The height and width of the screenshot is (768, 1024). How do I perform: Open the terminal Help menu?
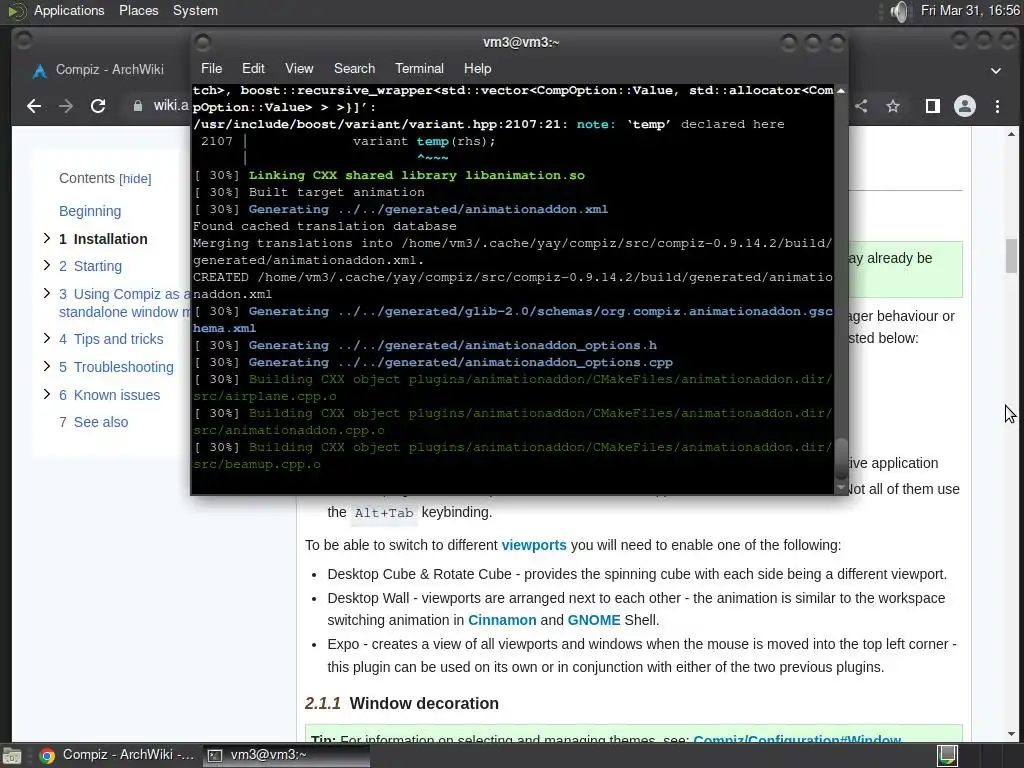coord(477,69)
